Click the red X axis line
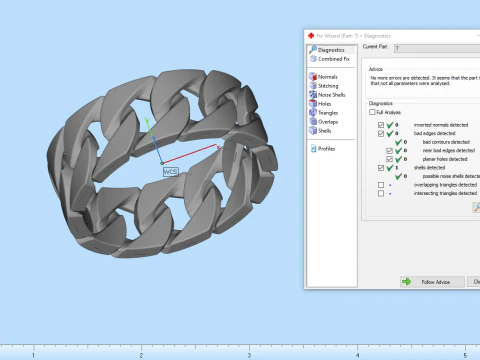 [190, 154]
